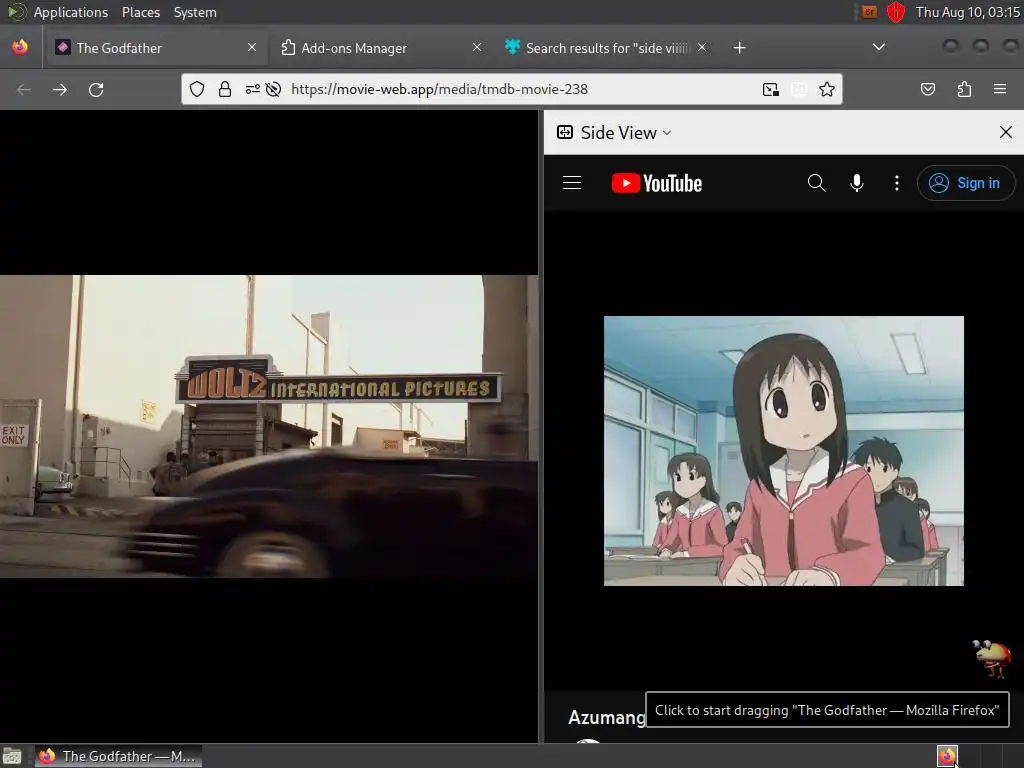Reload the current page

click(x=96, y=89)
